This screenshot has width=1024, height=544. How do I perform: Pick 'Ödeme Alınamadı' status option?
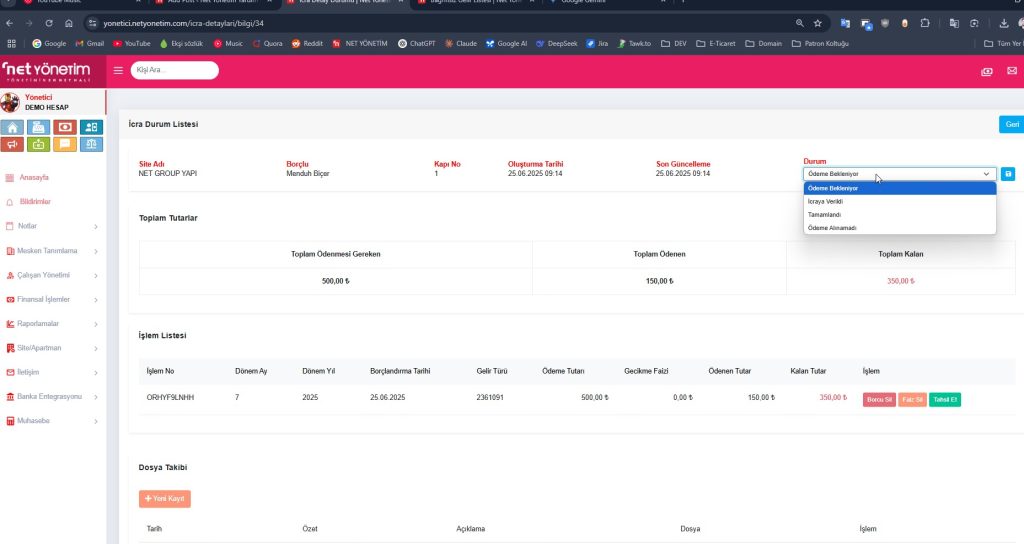point(830,227)
